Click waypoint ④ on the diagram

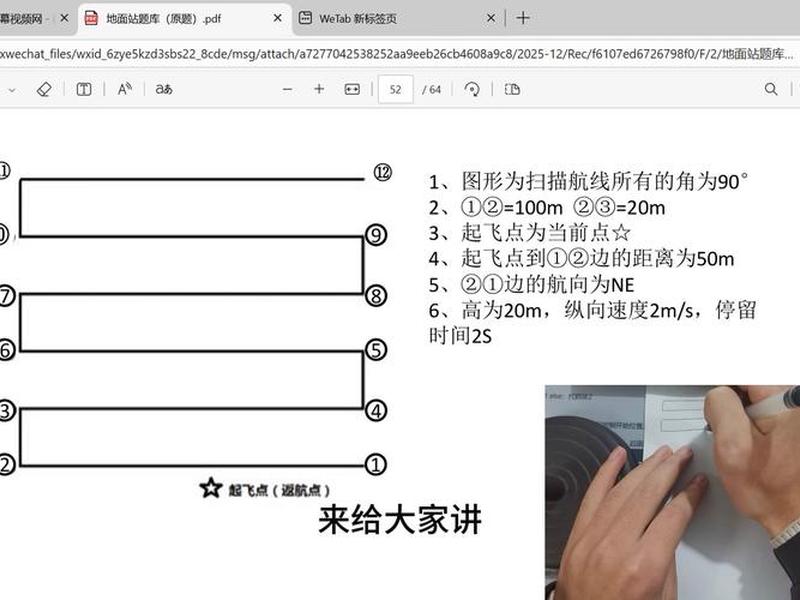point(376,411)
